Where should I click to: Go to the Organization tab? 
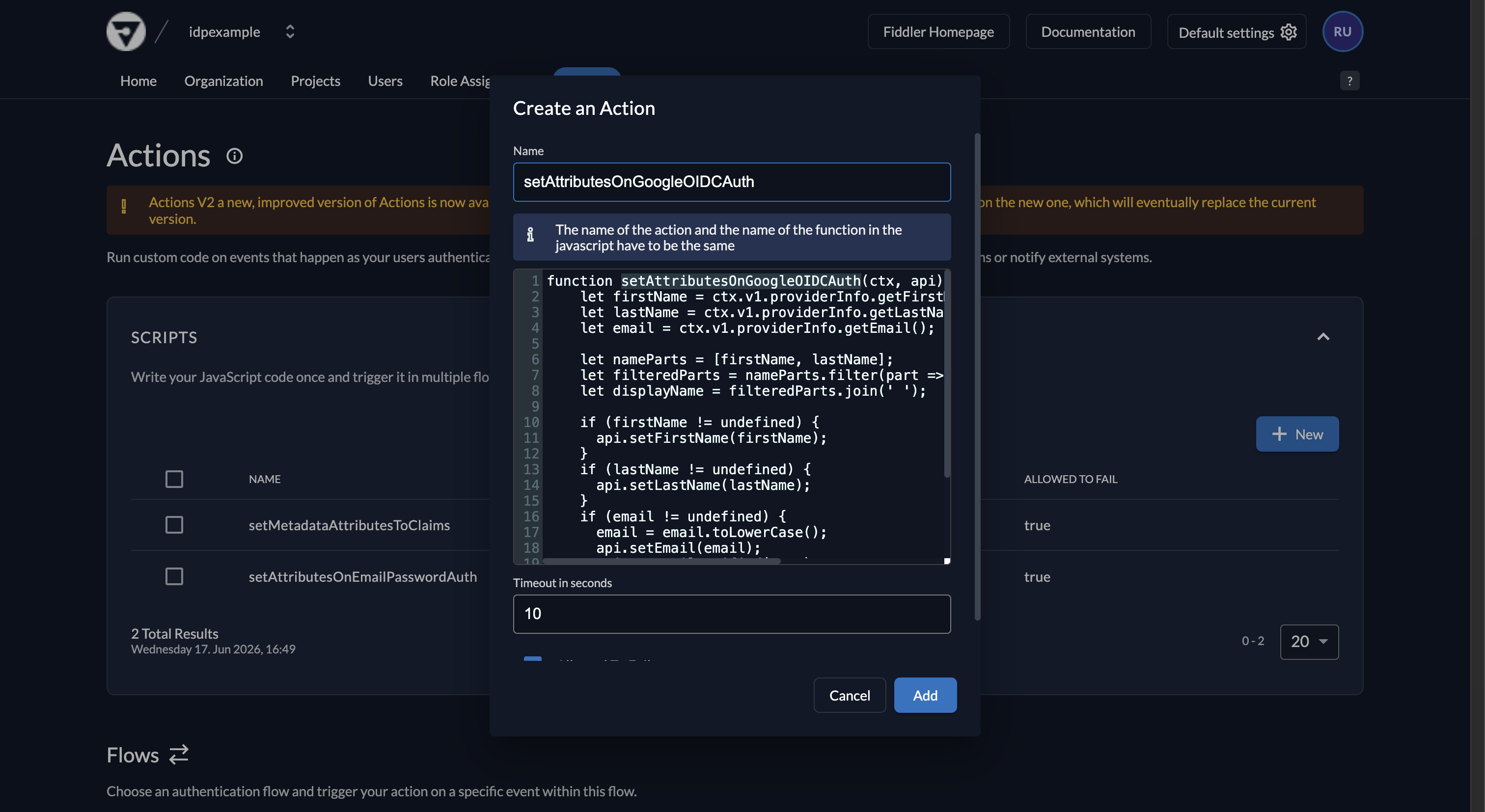click(223, 81)
